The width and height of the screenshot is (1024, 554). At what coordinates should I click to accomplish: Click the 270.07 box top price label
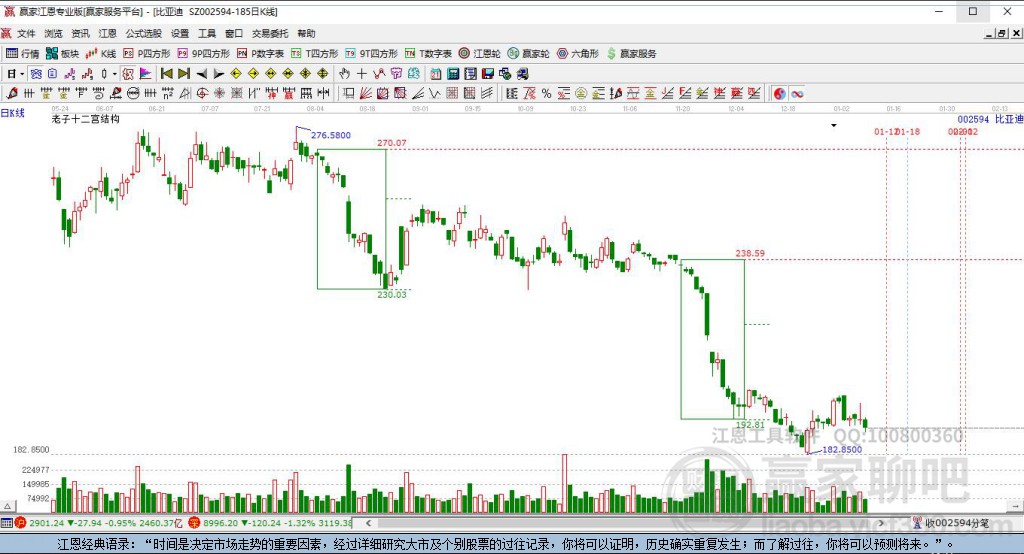pyautogui.click(x=392, y=142)
